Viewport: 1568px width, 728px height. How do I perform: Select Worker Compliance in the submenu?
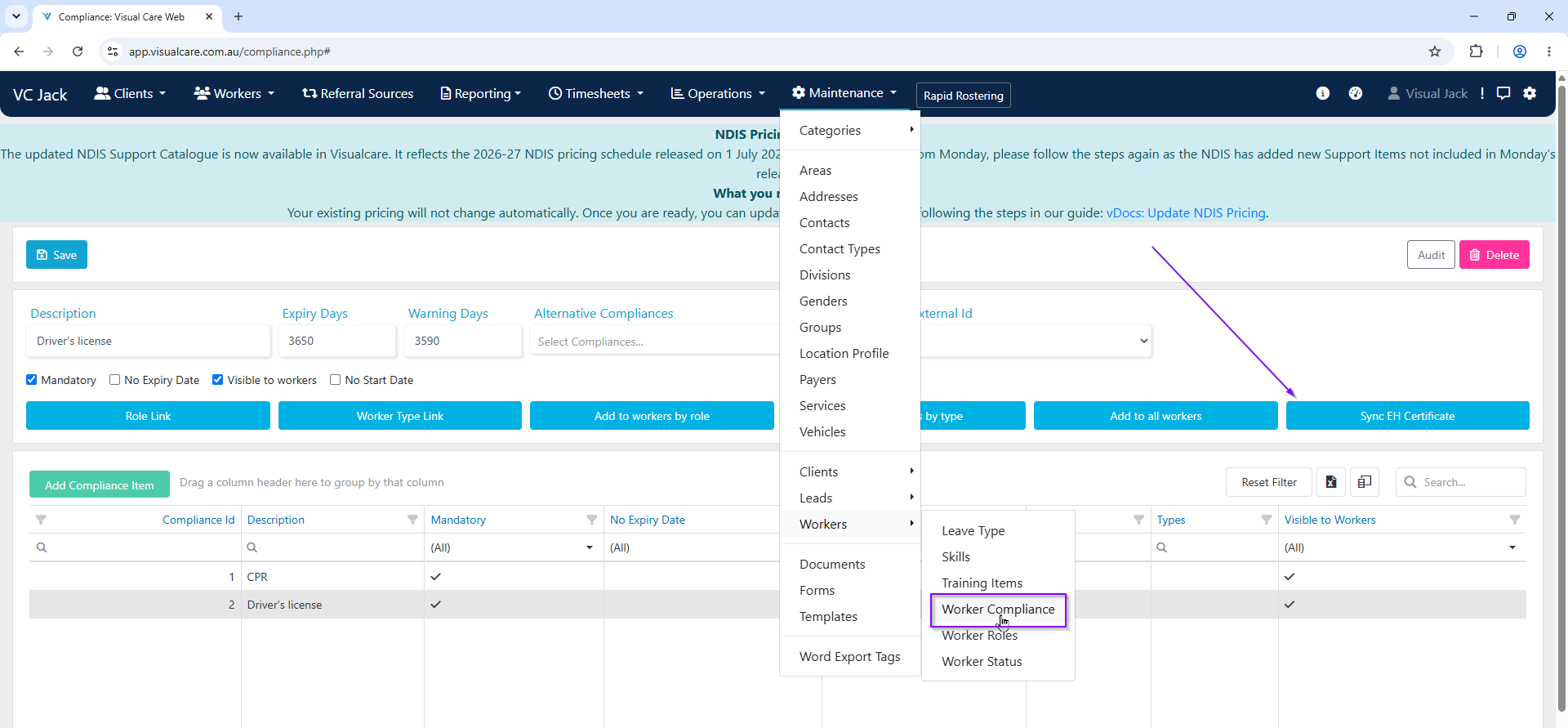998,609
